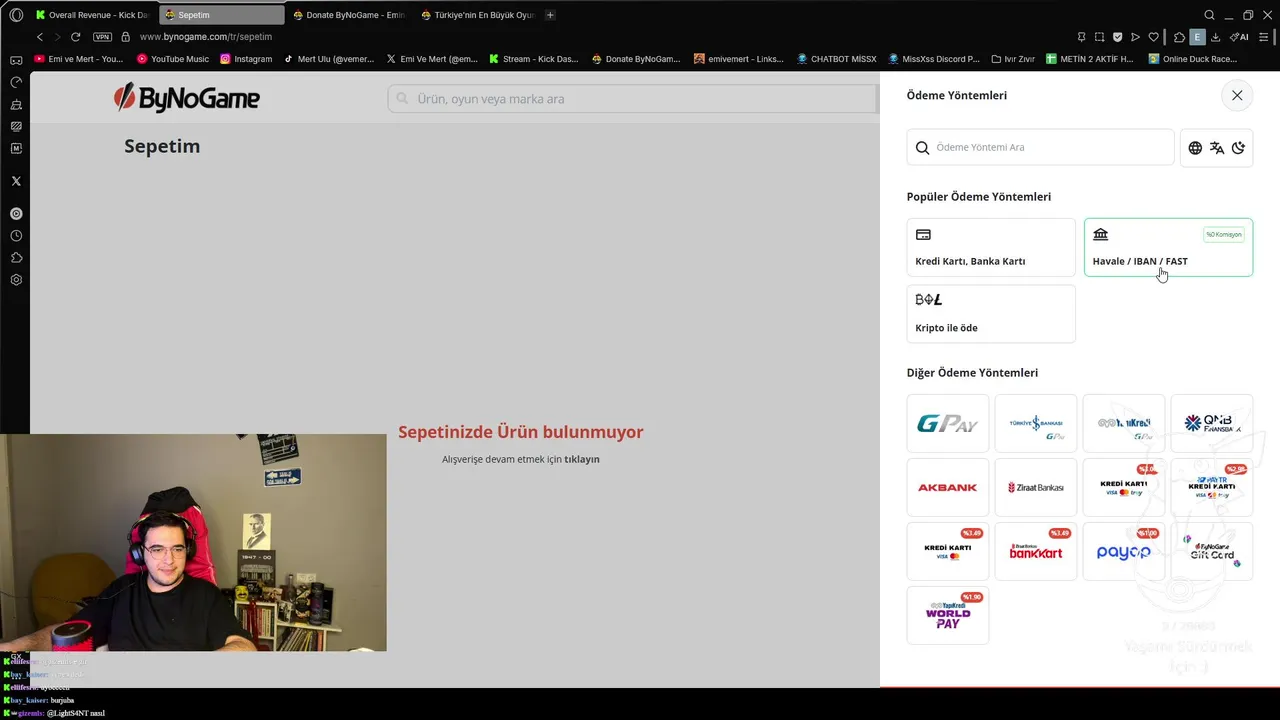1280x720 pixels.
Task: Open the downloads icon
Action: (1215, 37)
